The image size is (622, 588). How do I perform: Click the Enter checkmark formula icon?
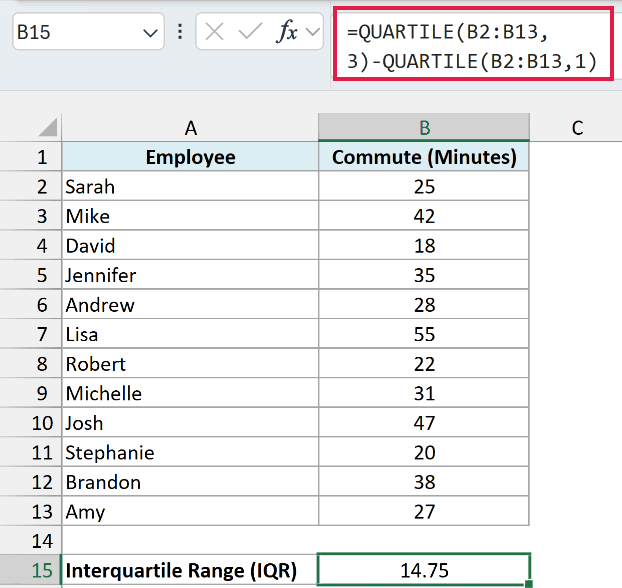point(250,32)
